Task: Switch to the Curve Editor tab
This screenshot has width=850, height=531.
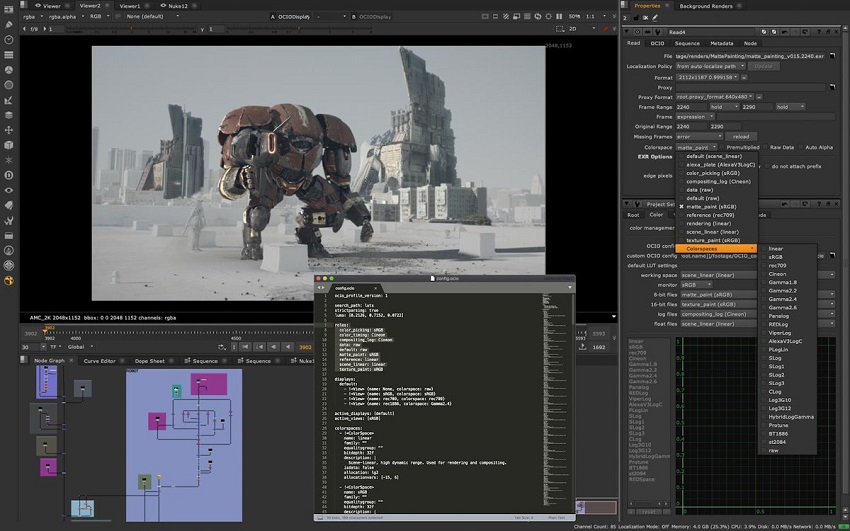Action: pyautogui.click(x=99, y=361)
